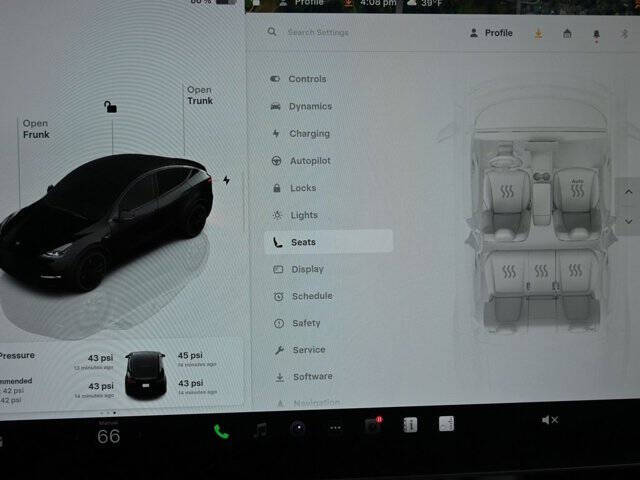The height and width of the screenshot is (480, 640).
Task: Tap the 4:08 pm clock in status bar
Action: [378, 3]
